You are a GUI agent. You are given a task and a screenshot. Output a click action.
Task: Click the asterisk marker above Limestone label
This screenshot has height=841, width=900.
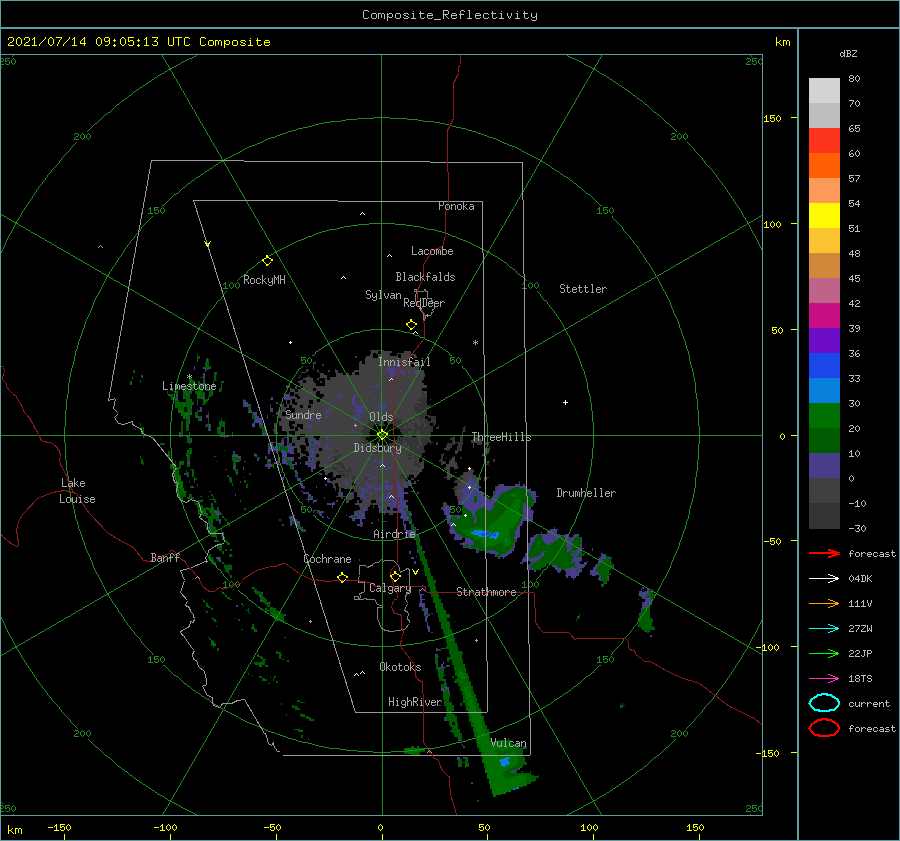[189, 377]
